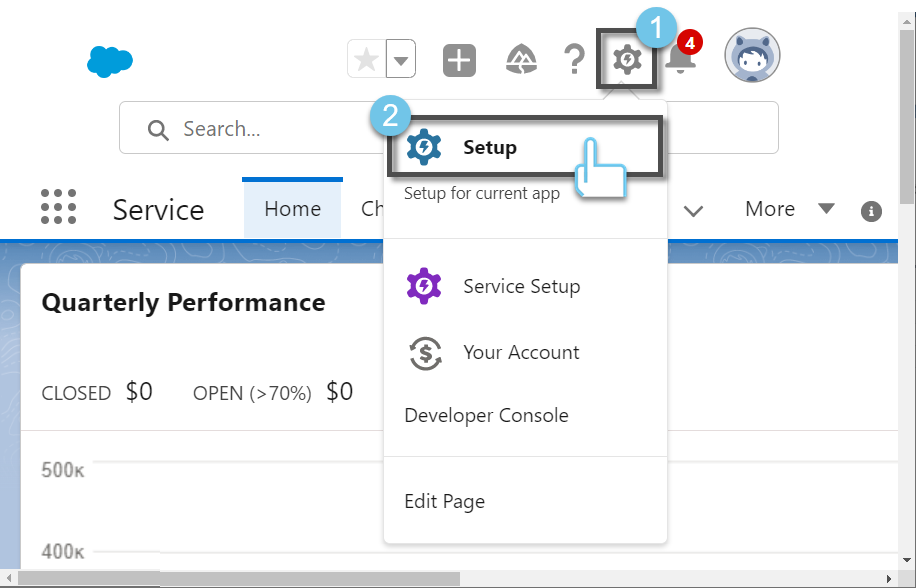The image size is (916, 588).
Task: Click the blue Setup gear icon in menu
Action: pos(424,147)
